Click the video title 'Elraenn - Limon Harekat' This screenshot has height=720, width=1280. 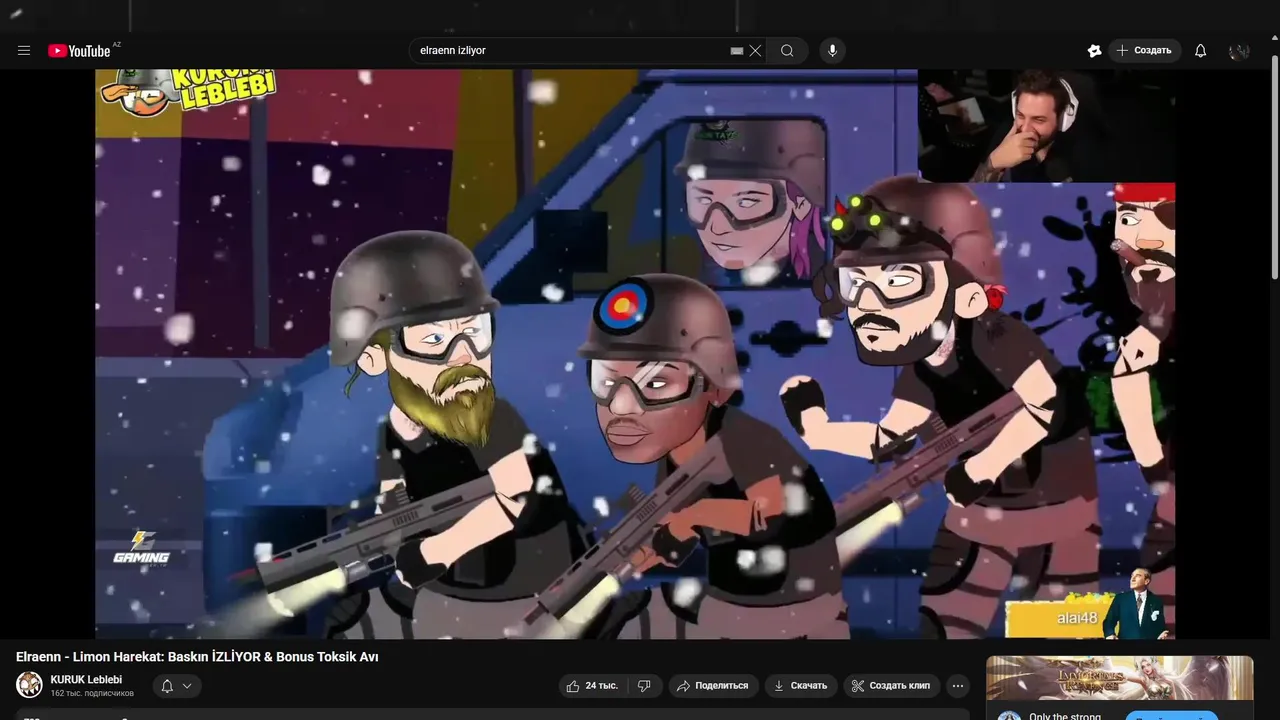(x=197, y=657)
